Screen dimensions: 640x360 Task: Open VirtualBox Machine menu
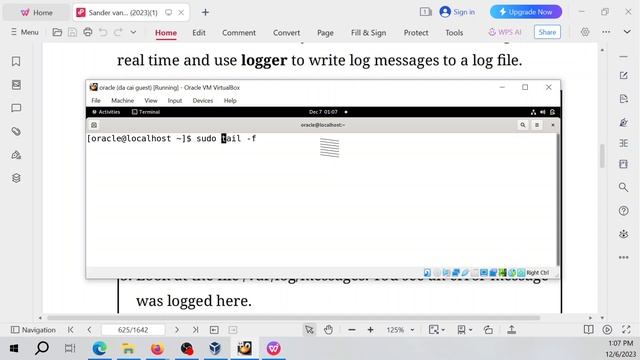click(122, 100)
